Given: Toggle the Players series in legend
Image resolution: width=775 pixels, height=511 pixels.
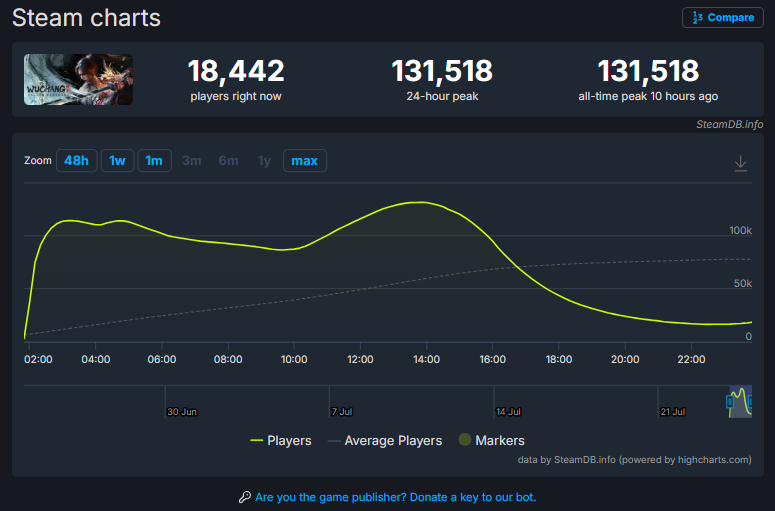Looking at the screenshot, I should (281, 440).
